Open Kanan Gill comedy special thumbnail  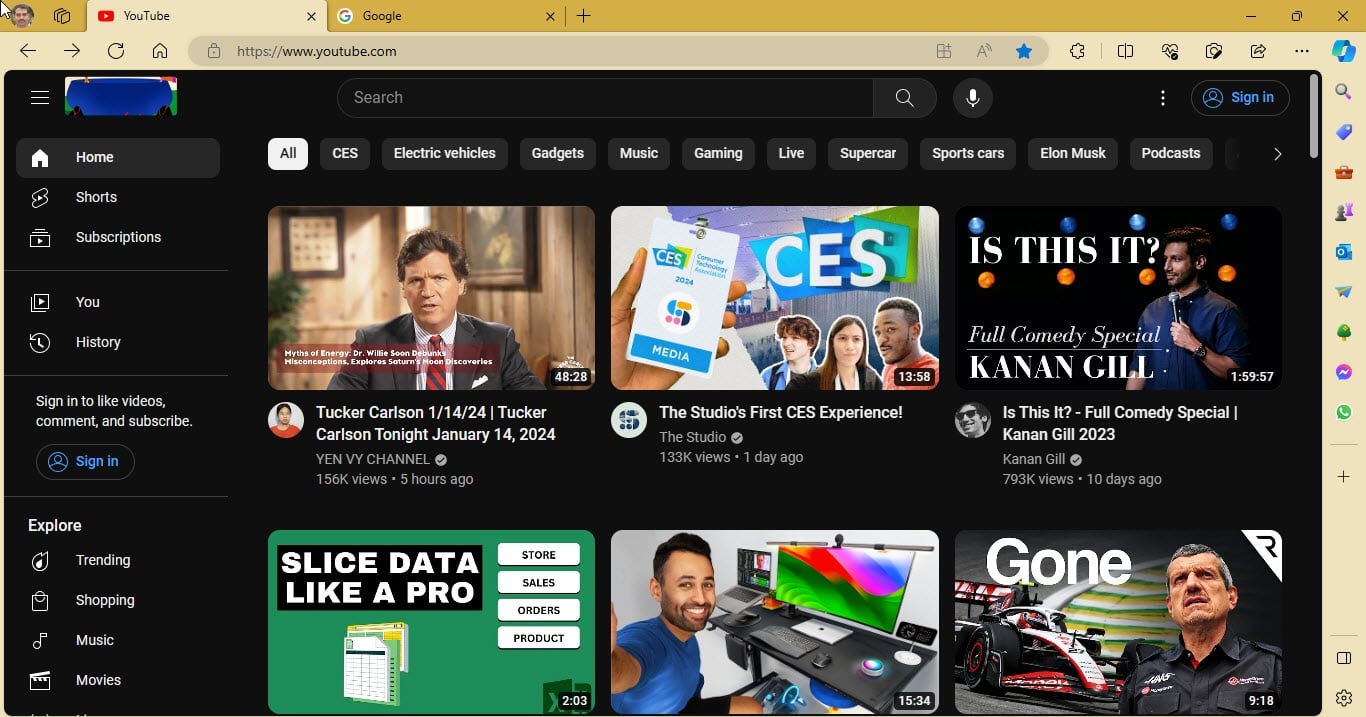click(x=1118, y=298)
